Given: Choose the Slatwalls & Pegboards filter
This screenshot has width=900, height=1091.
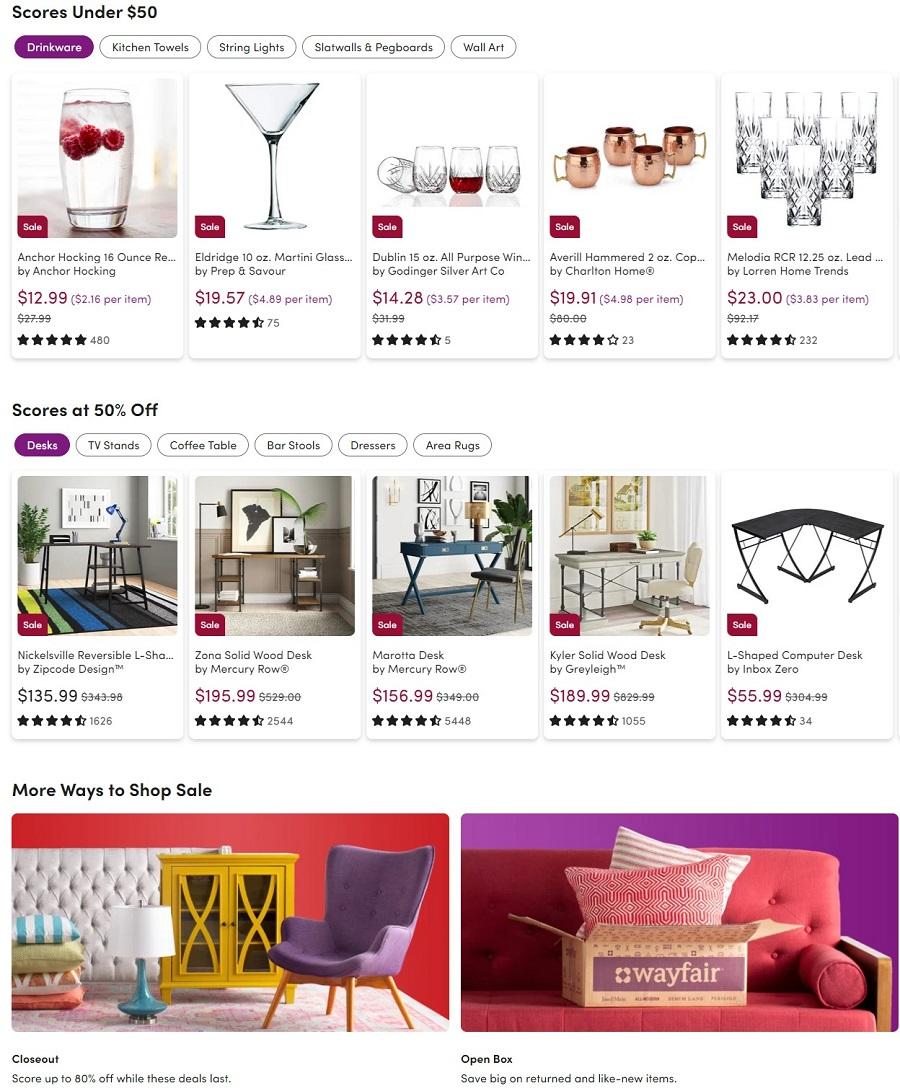Looking at the screenshot, I should click(x=373, y=47).
